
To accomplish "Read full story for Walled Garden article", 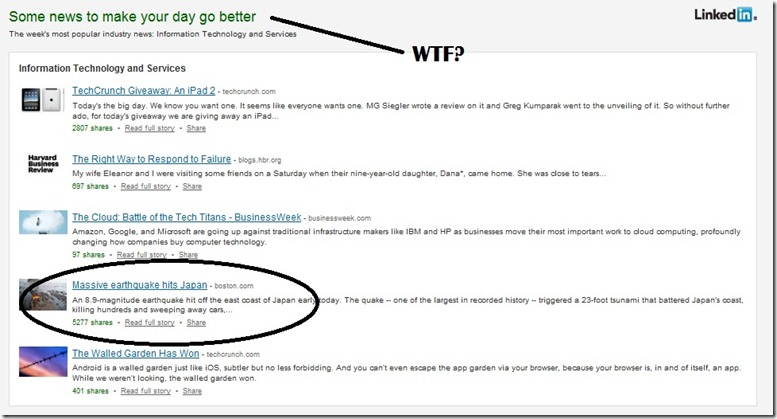I will tap(146, 391).
